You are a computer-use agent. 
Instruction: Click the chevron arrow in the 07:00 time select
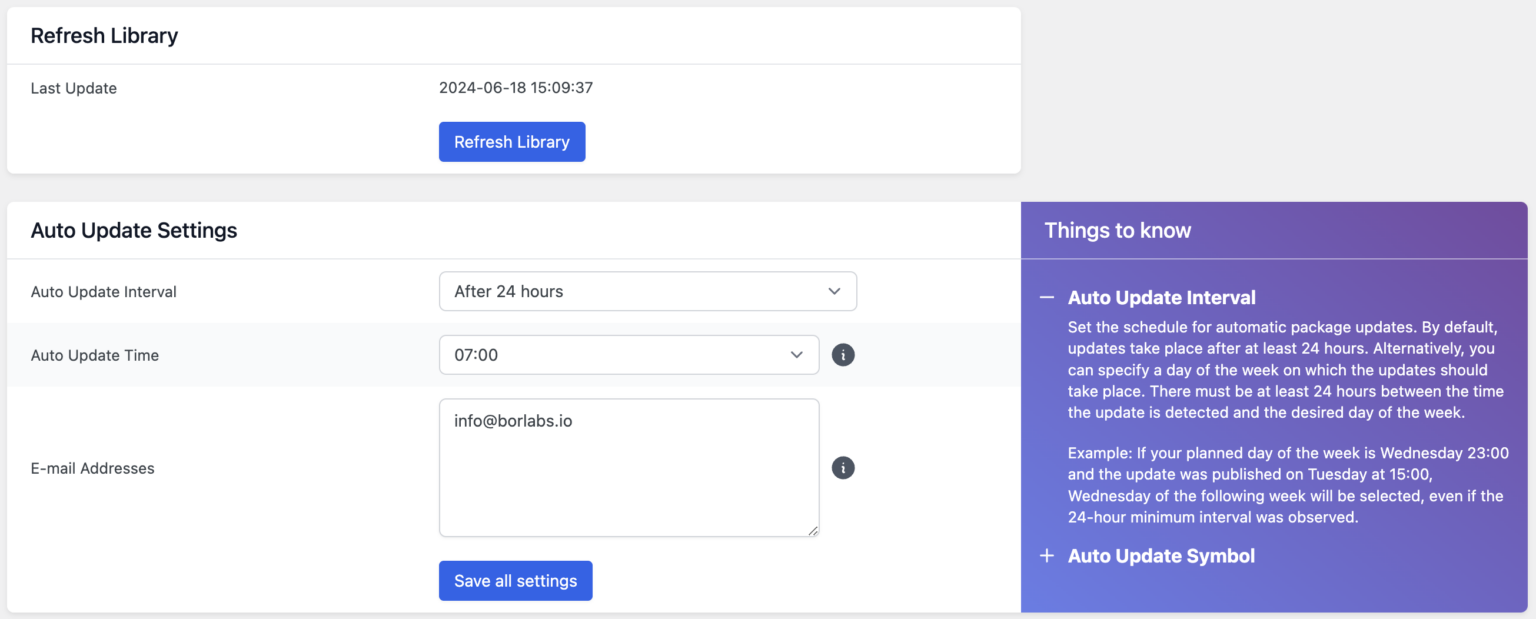[x=797, y=355]
